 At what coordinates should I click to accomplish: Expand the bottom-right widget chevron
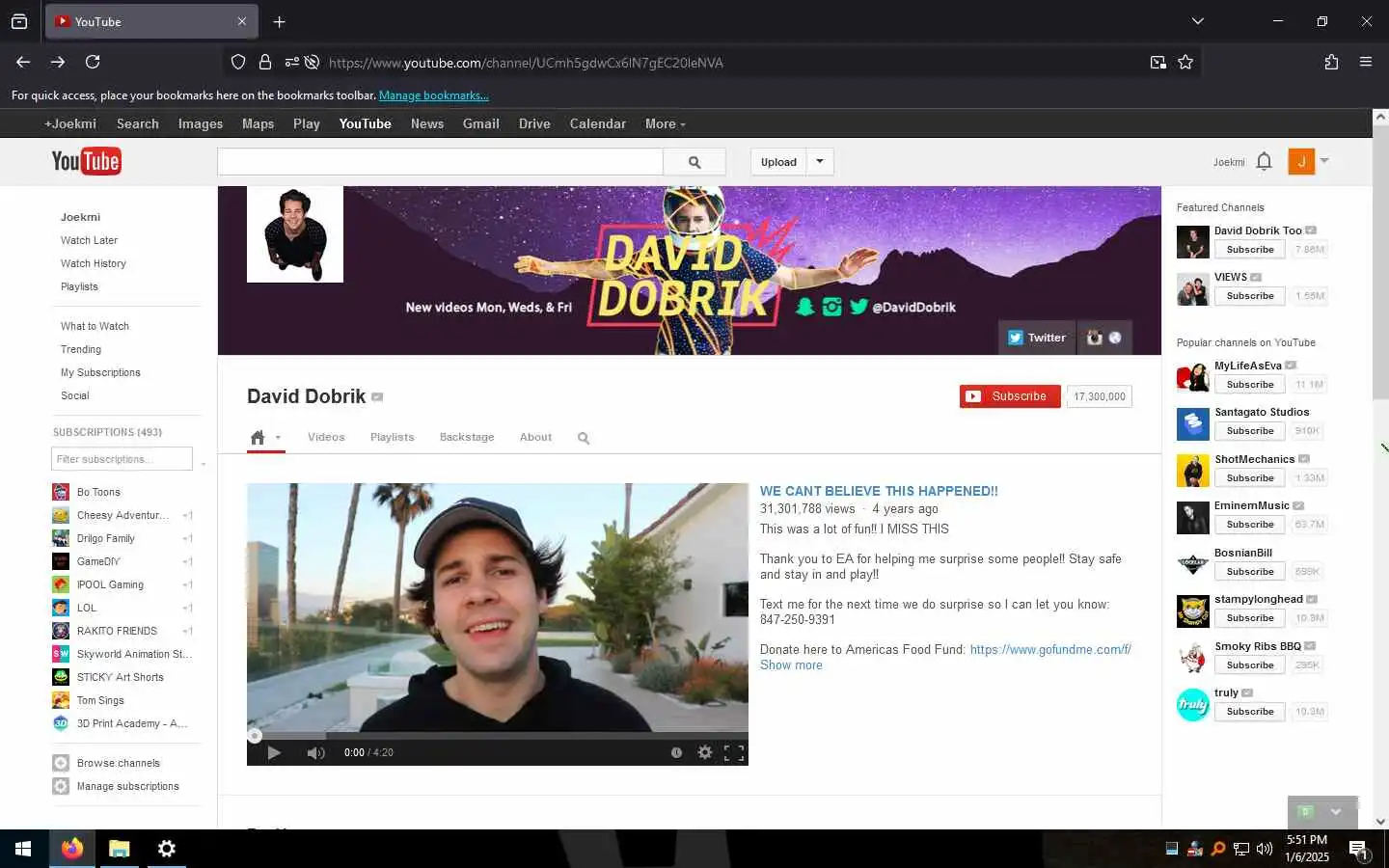[1336, 812]
